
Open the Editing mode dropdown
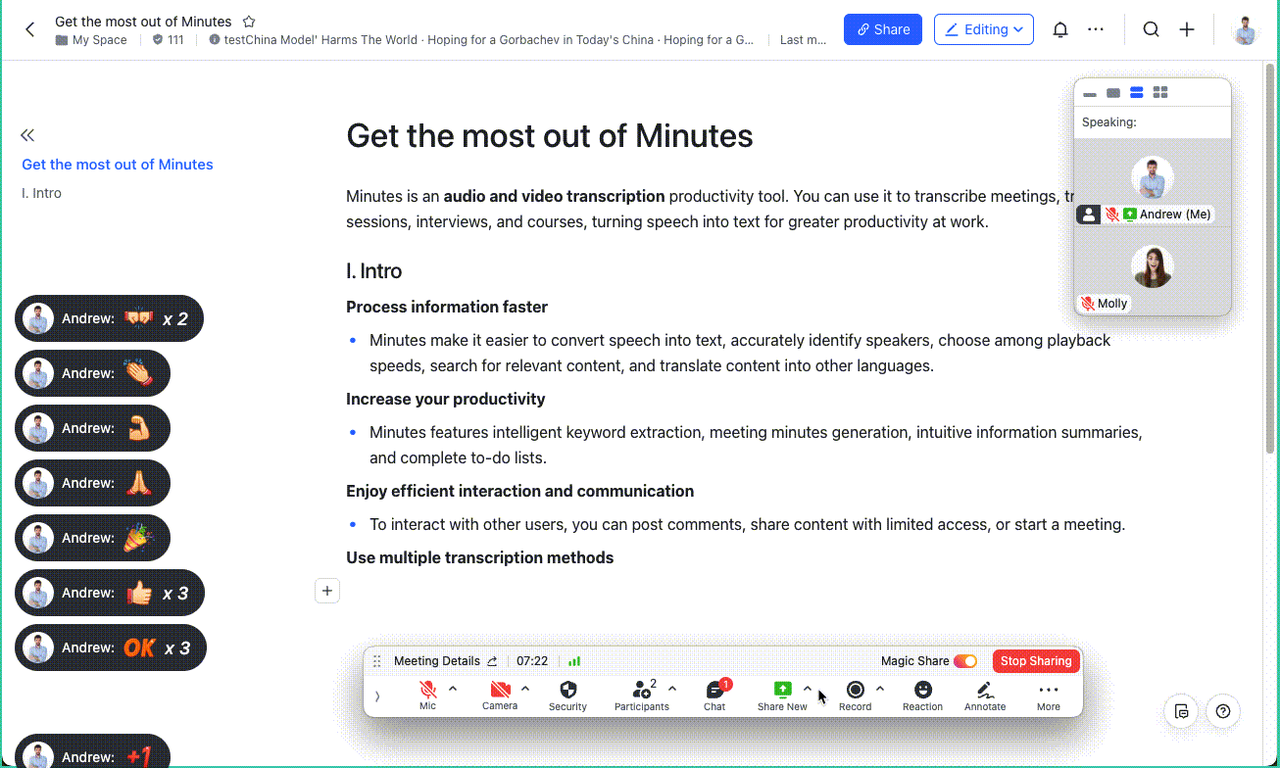point(984,30)
